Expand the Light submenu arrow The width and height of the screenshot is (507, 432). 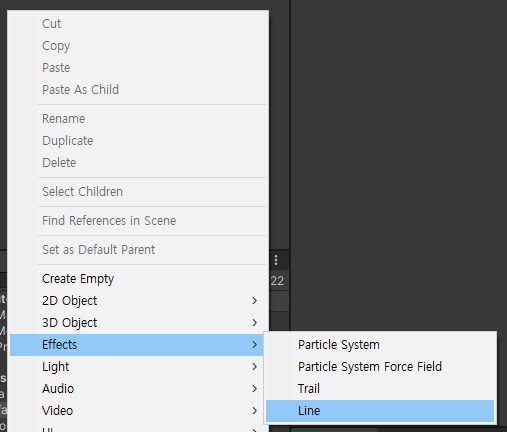[x=255, y=367]
